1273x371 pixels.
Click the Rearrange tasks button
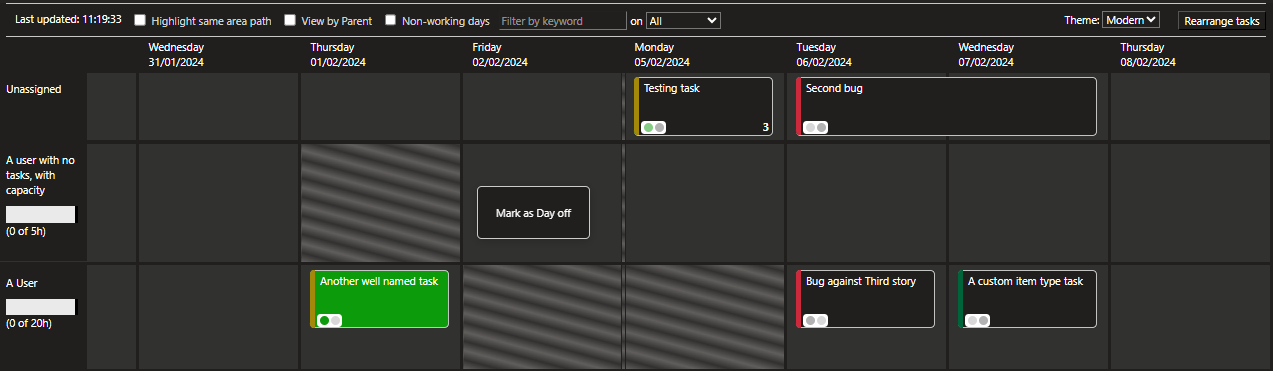(x=1221, y=20)
